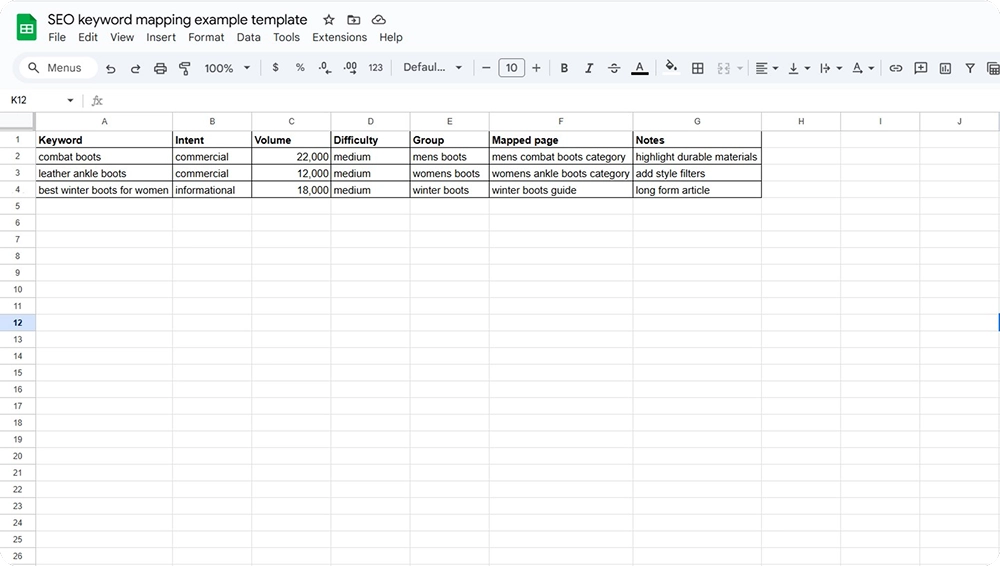1000x566 pixels.
Task: Open the font family dropdown
Action: tap(432, 68)
